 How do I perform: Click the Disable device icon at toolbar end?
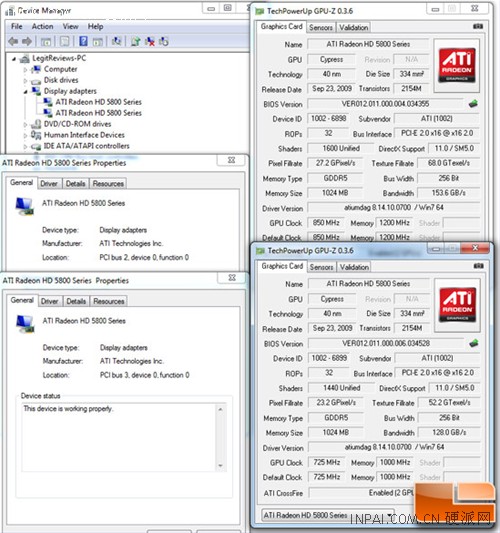(163, 41)
